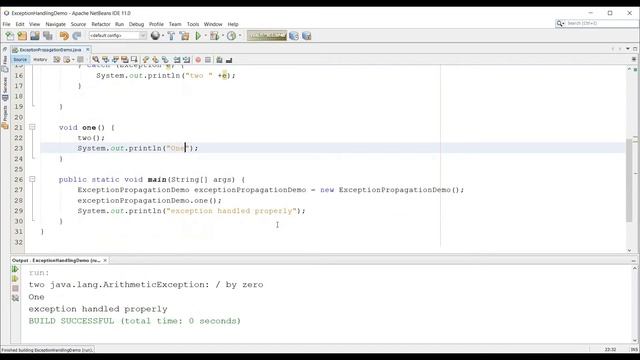Click the Debug Project toolbar icon
The width and height of the screenshot is (640, 360).
[x=214, y=36]
